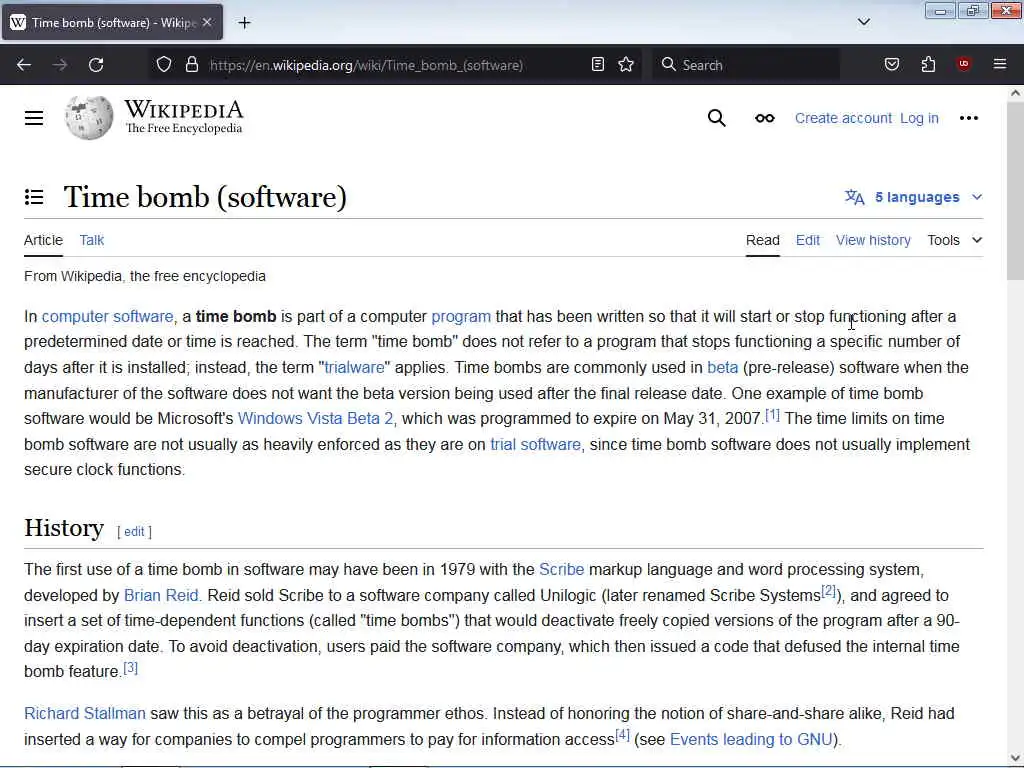List all tabs with the chevron button
The height and width of the screenshot is (768, 1024).
point(863,22)
